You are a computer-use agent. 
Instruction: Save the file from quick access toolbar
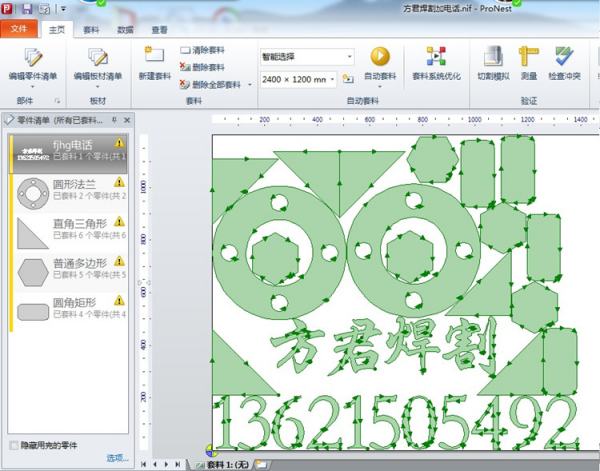coord(27,8)
